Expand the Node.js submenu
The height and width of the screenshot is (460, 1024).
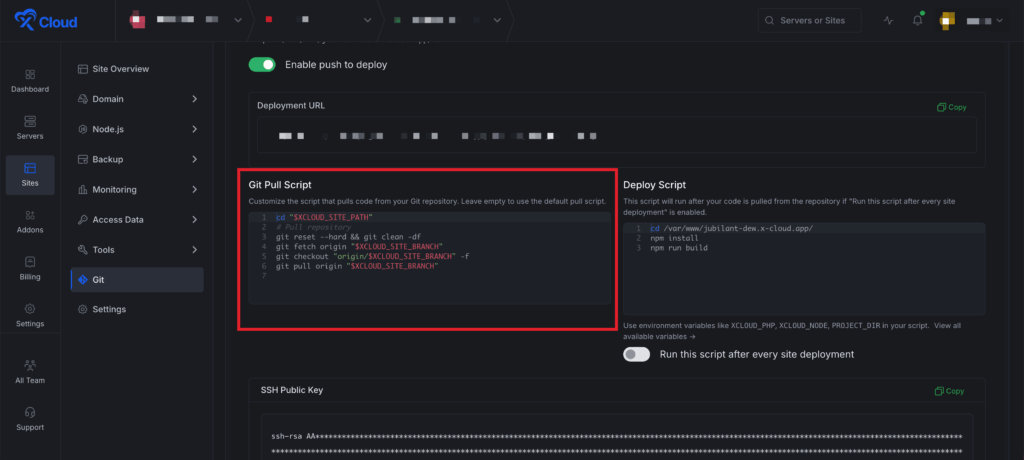coord(194,129)
